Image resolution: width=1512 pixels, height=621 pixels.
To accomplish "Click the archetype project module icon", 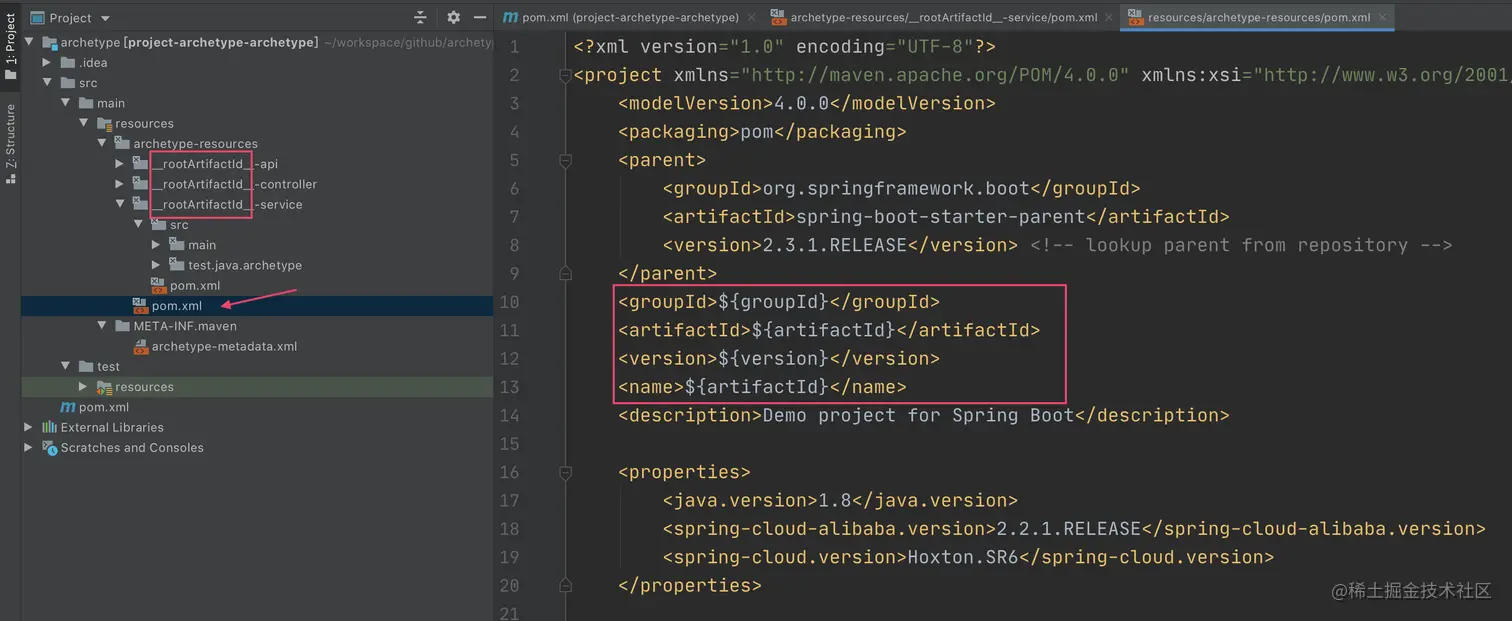I will 49,42.
